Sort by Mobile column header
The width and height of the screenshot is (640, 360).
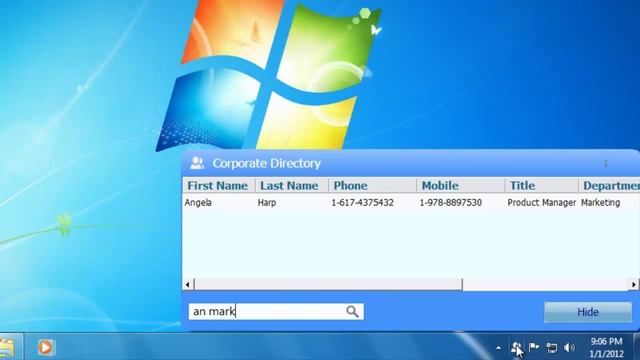point(461,186)
